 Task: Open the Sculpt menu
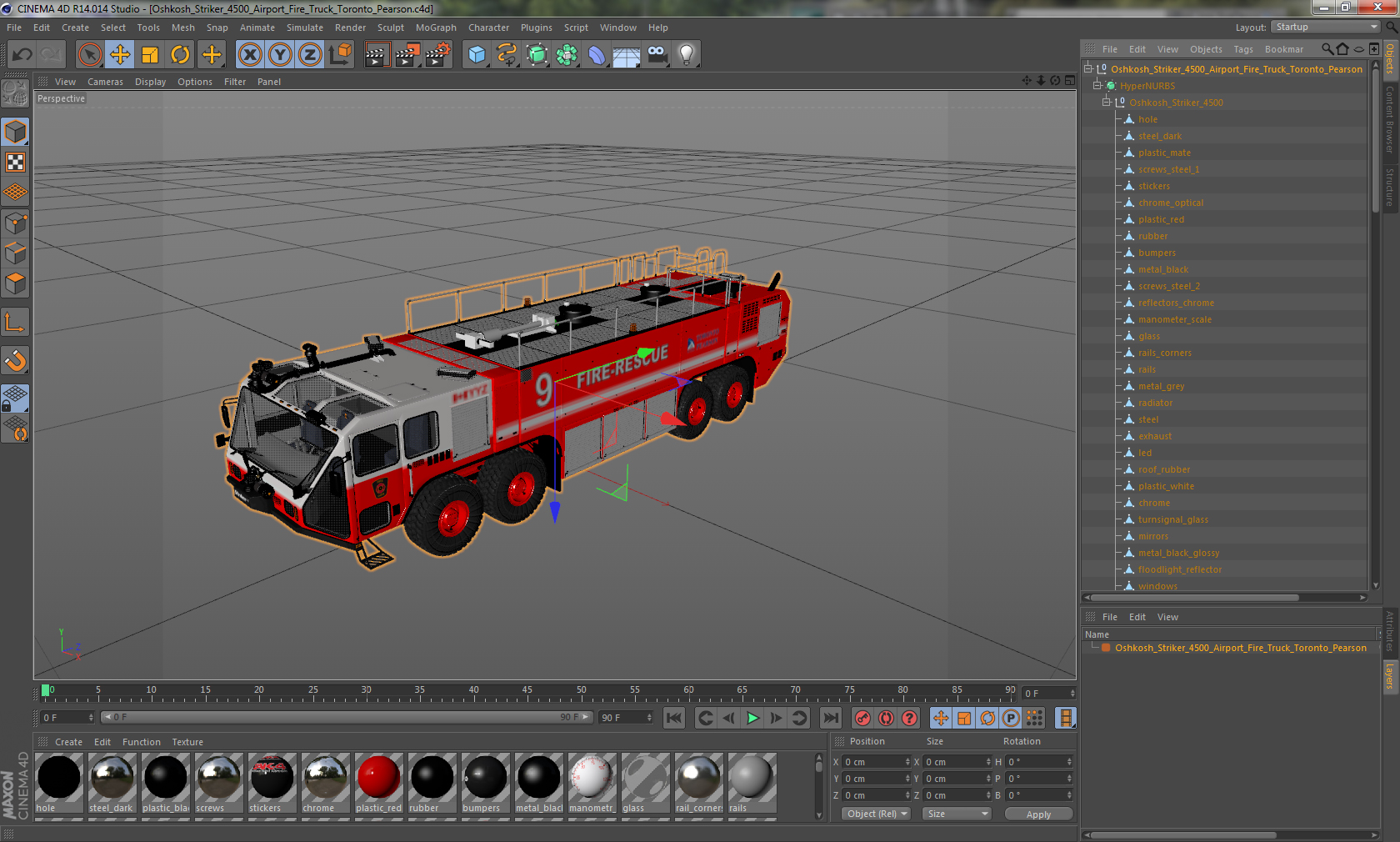[x=390, y=28]
